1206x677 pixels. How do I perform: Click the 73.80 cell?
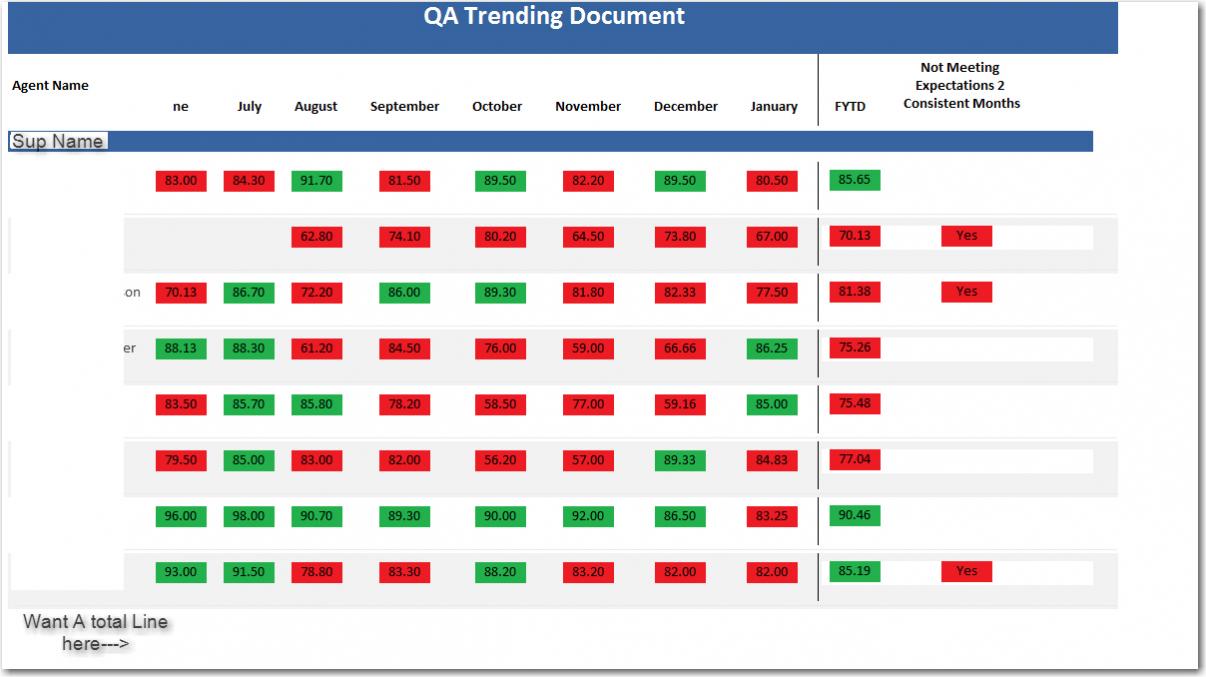point(679,237)
